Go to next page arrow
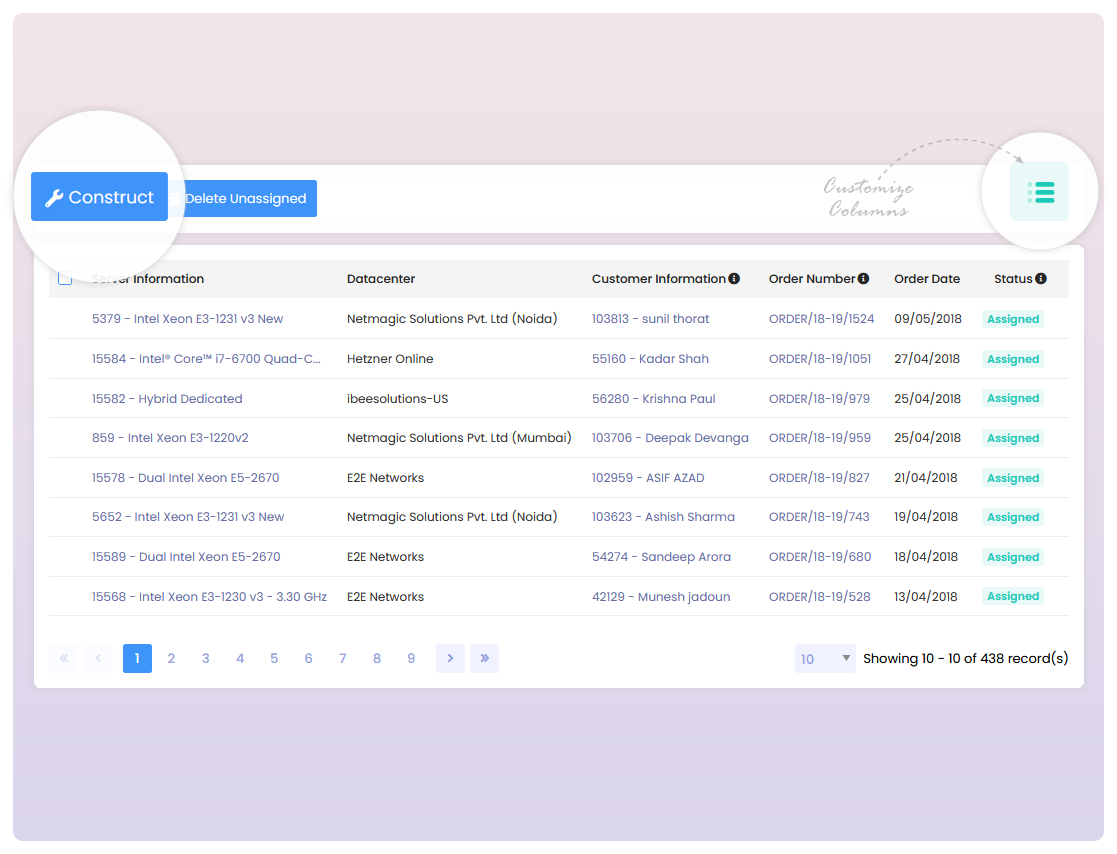 [450, 658]
